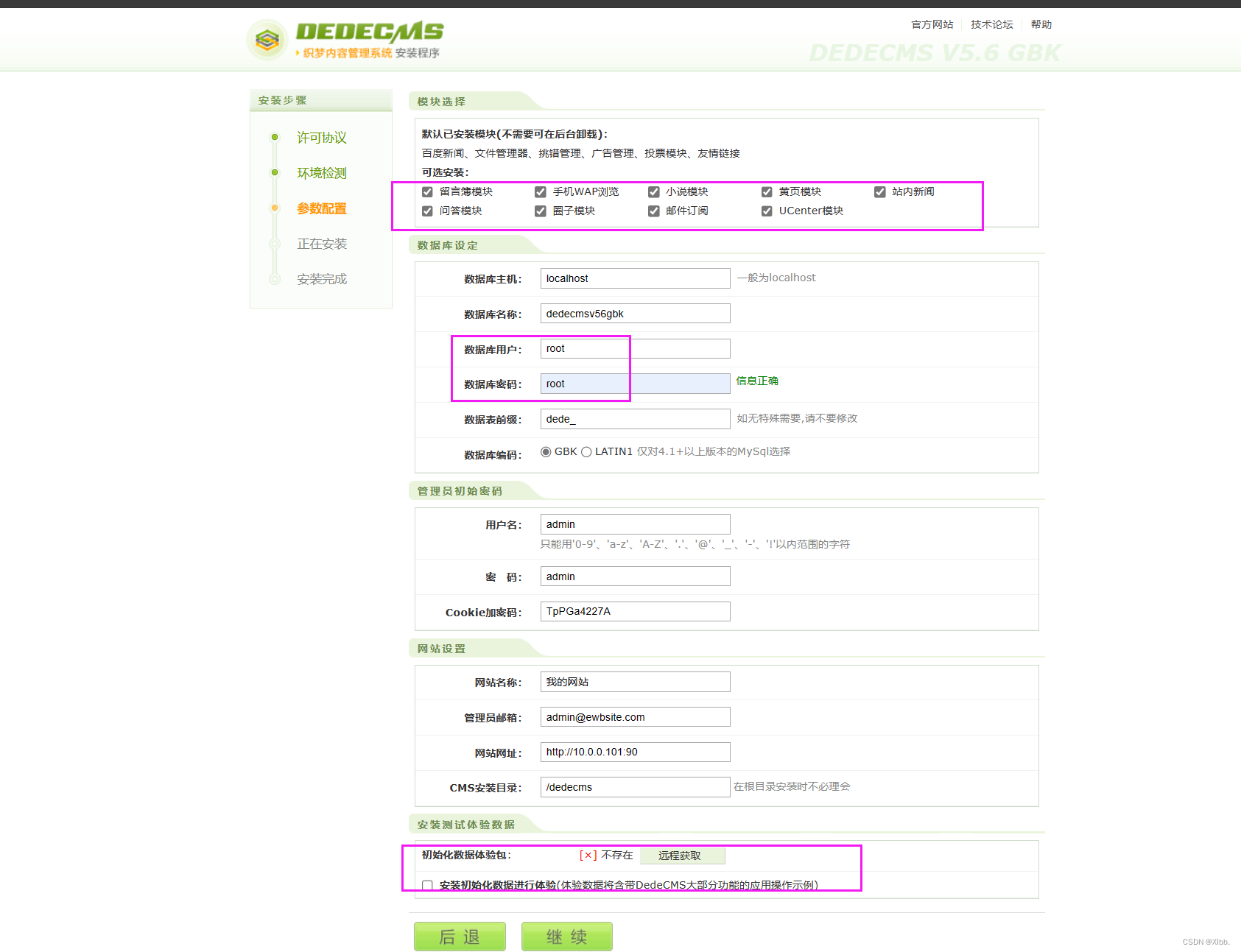Screen dimensions: 1241x952
Task: Enable 安装初始化数据进行体验 checkbox
Action: [427, 886]
